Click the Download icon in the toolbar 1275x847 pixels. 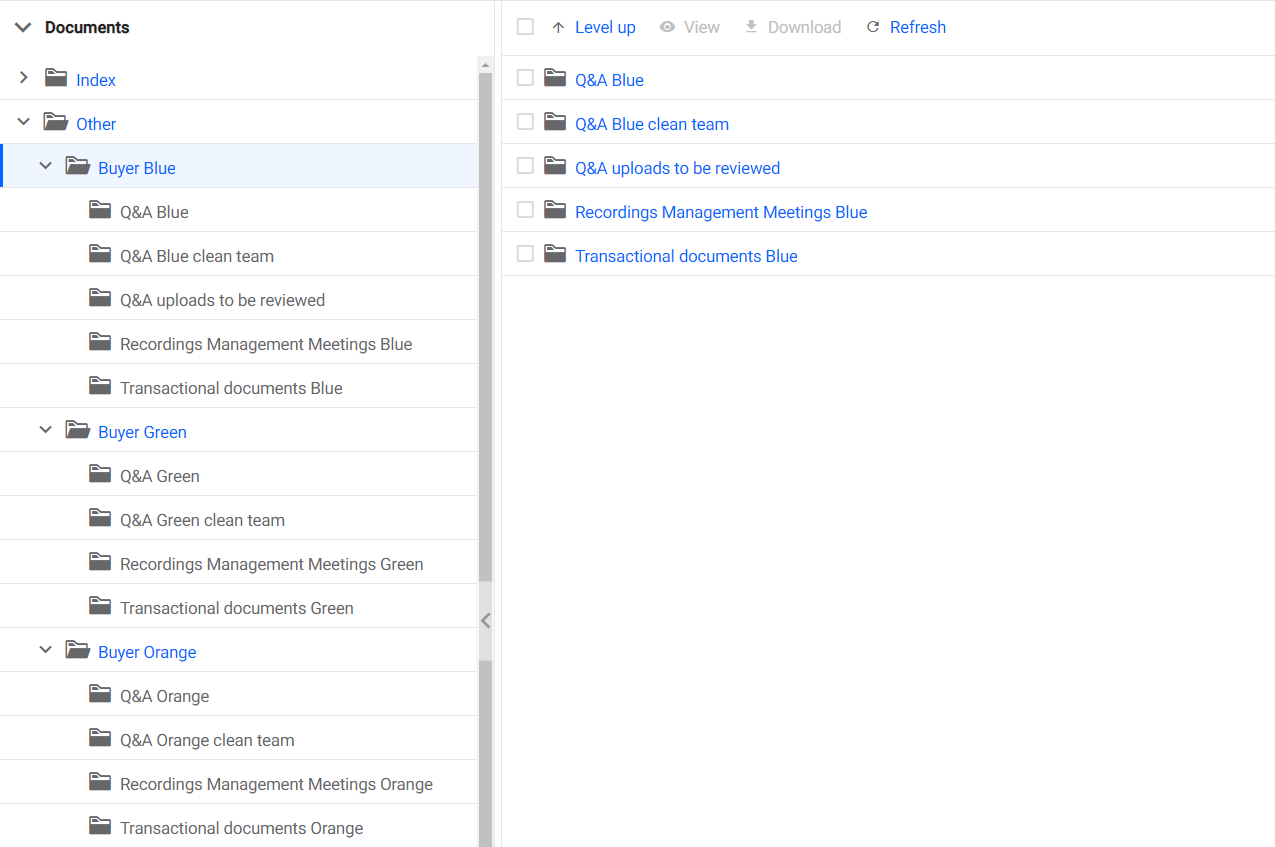pyautogui.click(x=751, y=27)
